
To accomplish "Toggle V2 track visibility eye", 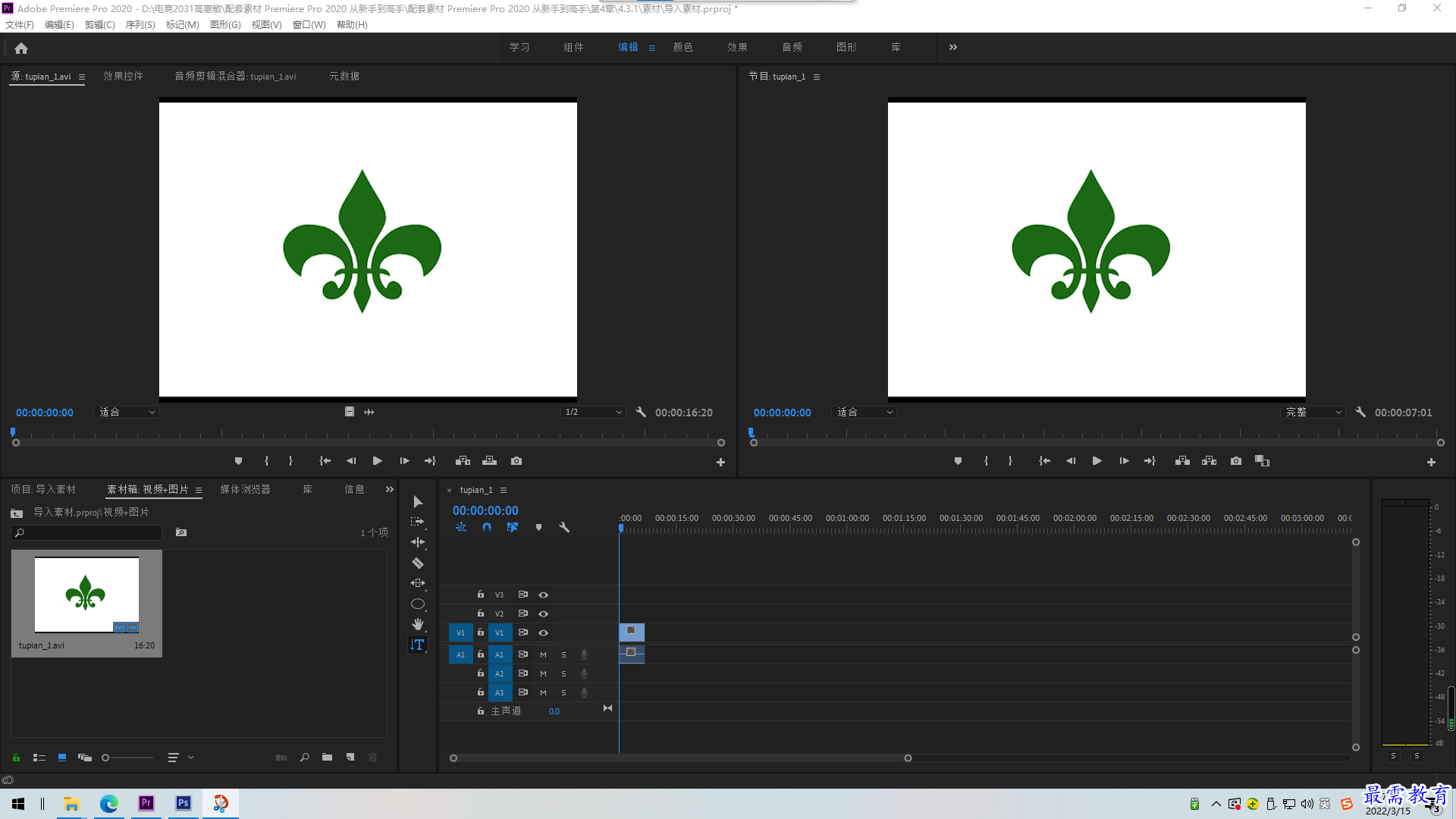I will click(544, 614).
